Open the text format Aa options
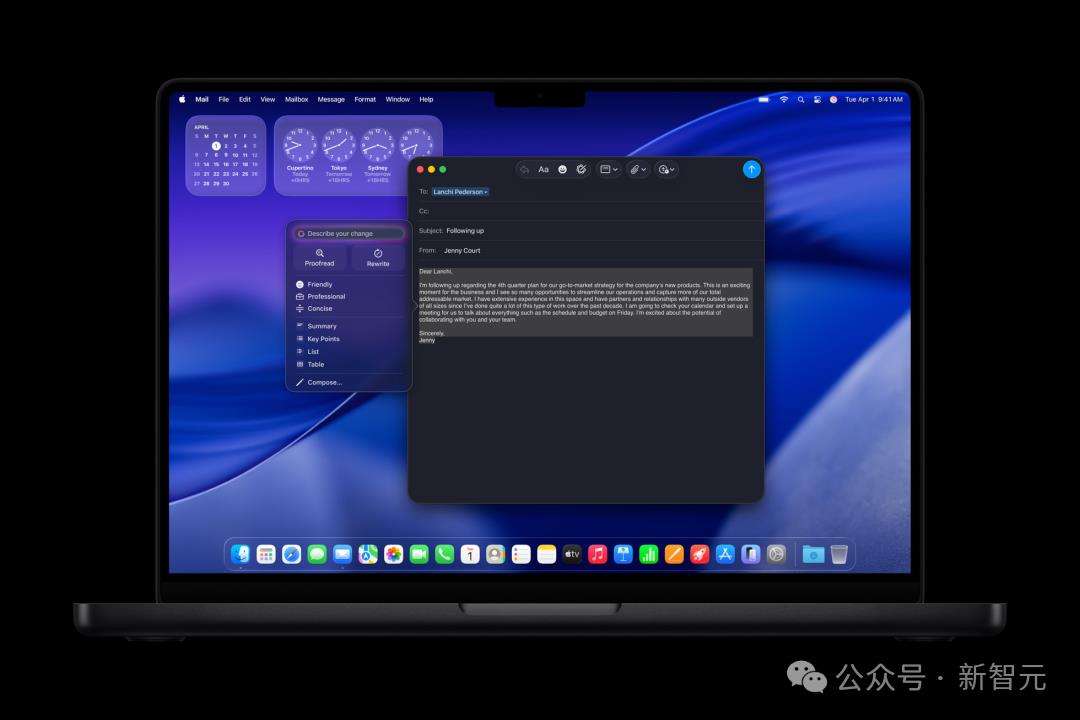Screen dimensions: 1080x720 [x=543, y=170]
